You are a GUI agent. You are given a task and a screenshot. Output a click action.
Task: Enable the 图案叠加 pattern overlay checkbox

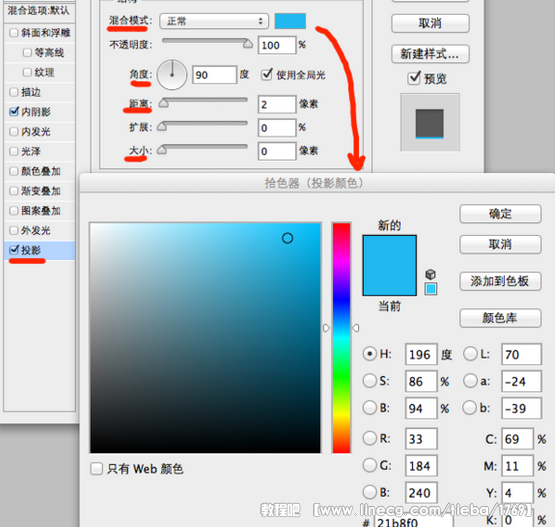14,210
